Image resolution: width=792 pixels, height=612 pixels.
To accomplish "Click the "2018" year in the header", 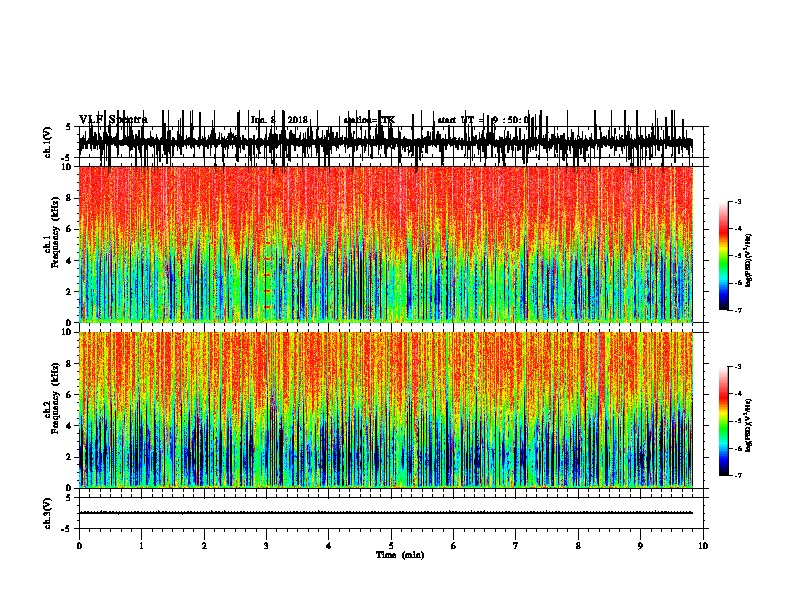I will [298, 120].
